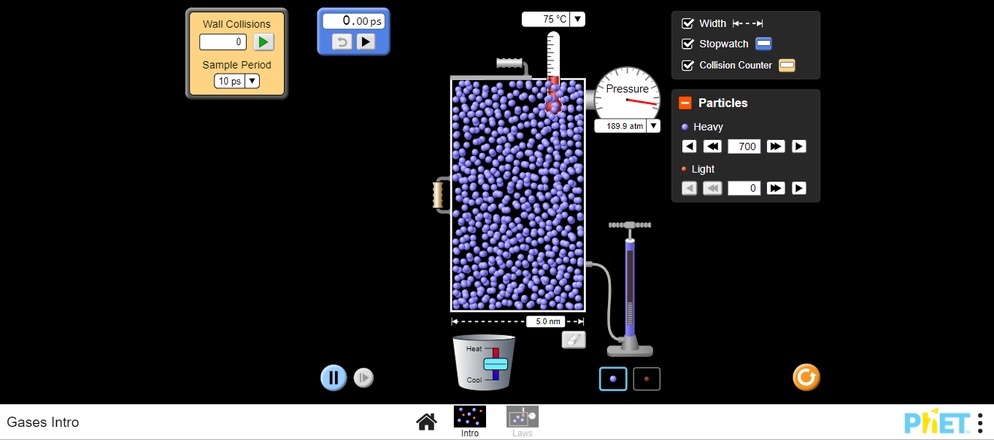Increase Light particles by many (double right)
Screen dimensions: 994x440
click(x=776, y=188)
